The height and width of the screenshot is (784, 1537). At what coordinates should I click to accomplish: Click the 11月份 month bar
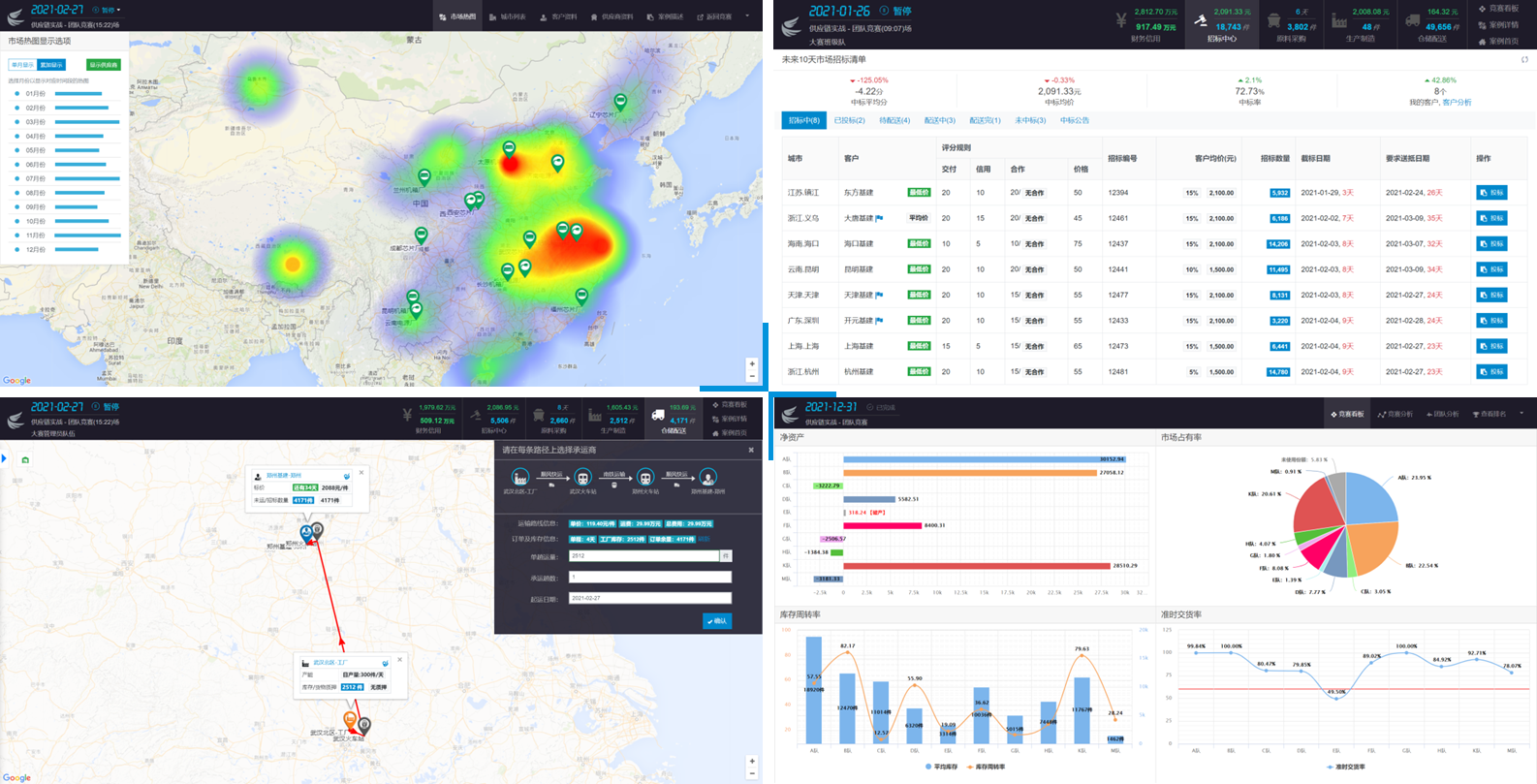(88, 235)
